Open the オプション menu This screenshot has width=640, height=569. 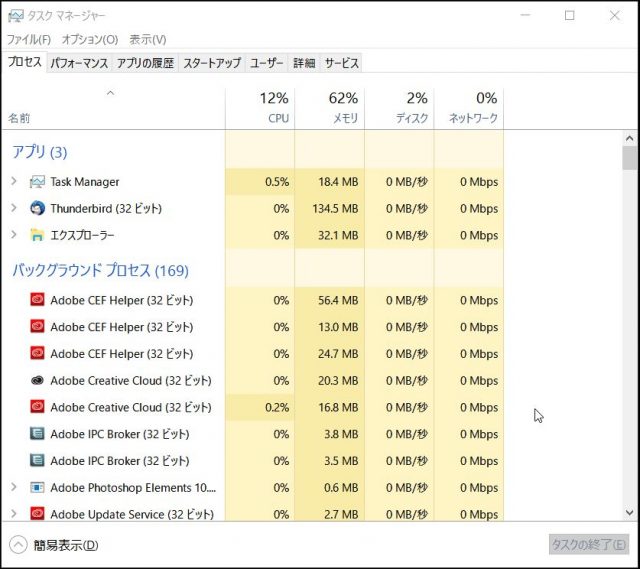(x=89, y=39)
